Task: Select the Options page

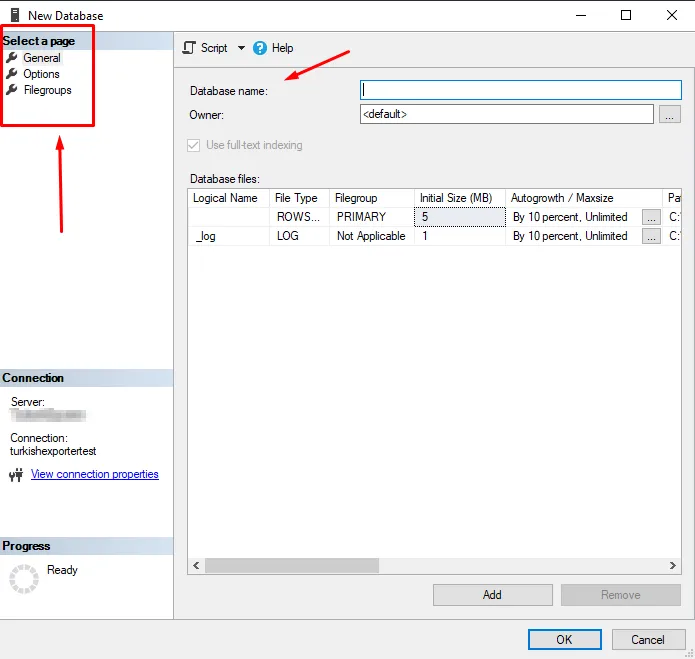Action: [x=41, y=74]
